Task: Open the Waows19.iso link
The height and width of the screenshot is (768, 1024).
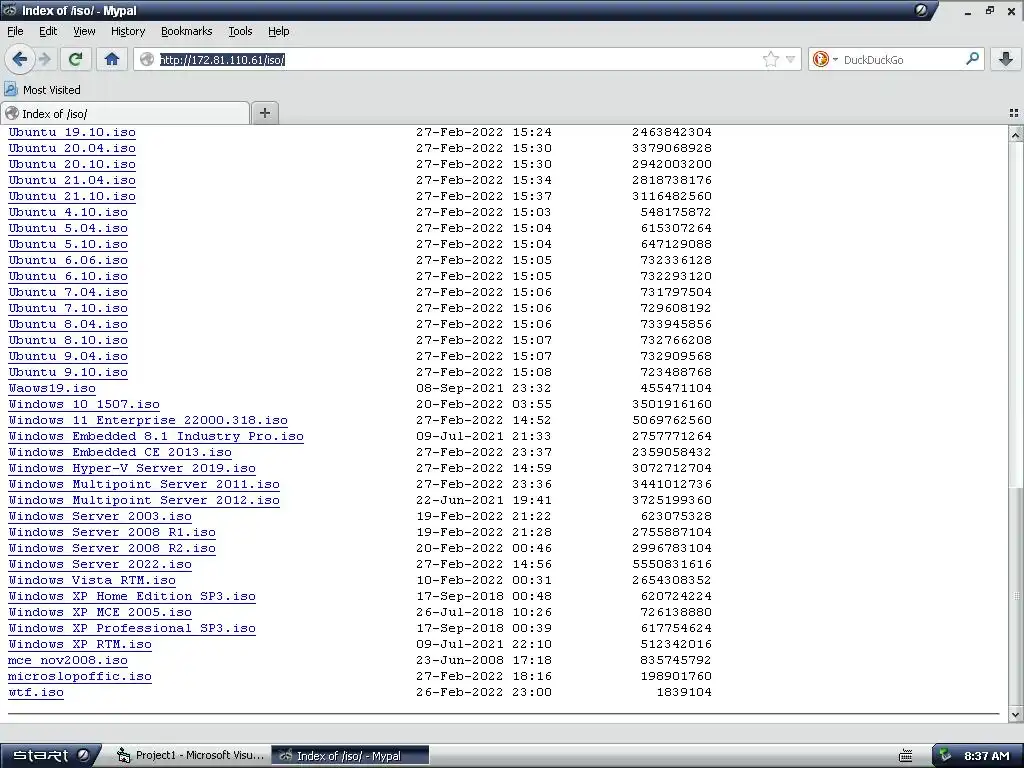Action: click(52, 388)
